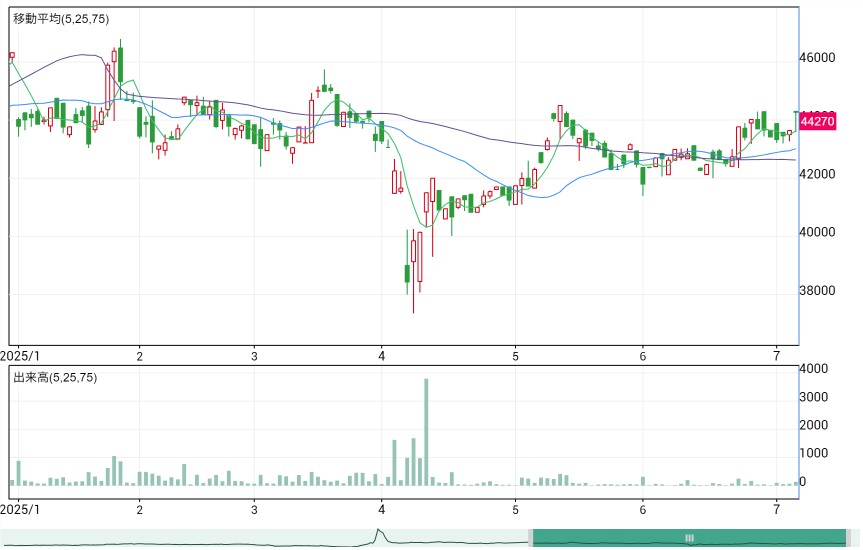The image size is (863, 550).
Task: Click the 2000 volume axis label
Action: [x=814, y=425]
